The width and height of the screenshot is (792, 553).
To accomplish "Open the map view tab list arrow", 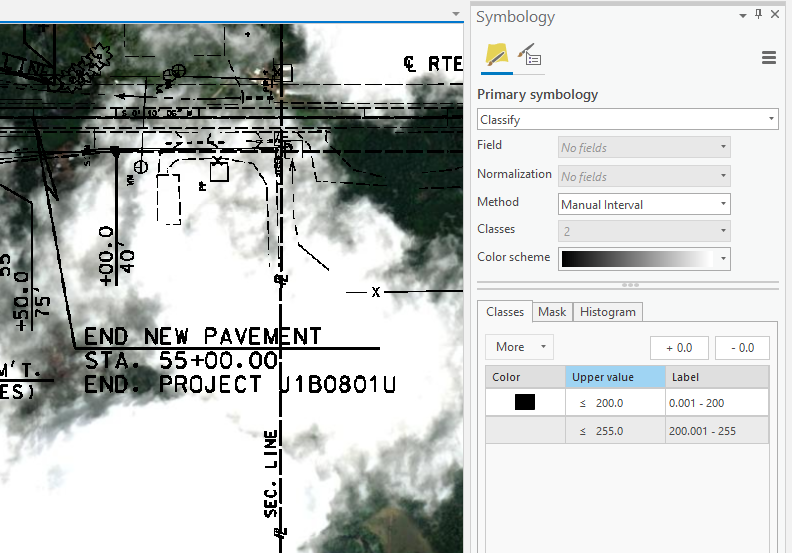I will coord(456,14).
